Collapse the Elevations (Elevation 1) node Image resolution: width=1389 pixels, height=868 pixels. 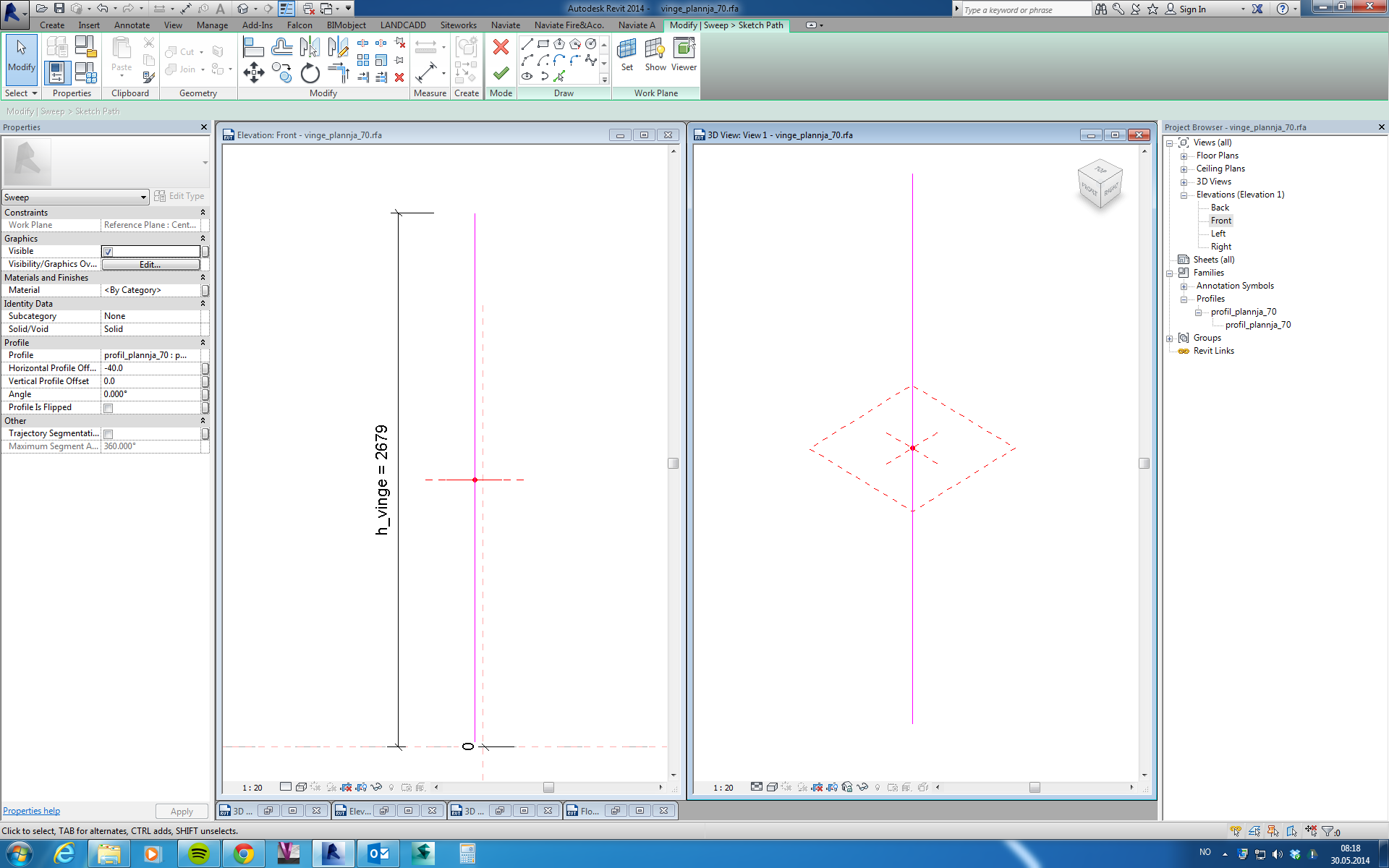click(1184, 195)
